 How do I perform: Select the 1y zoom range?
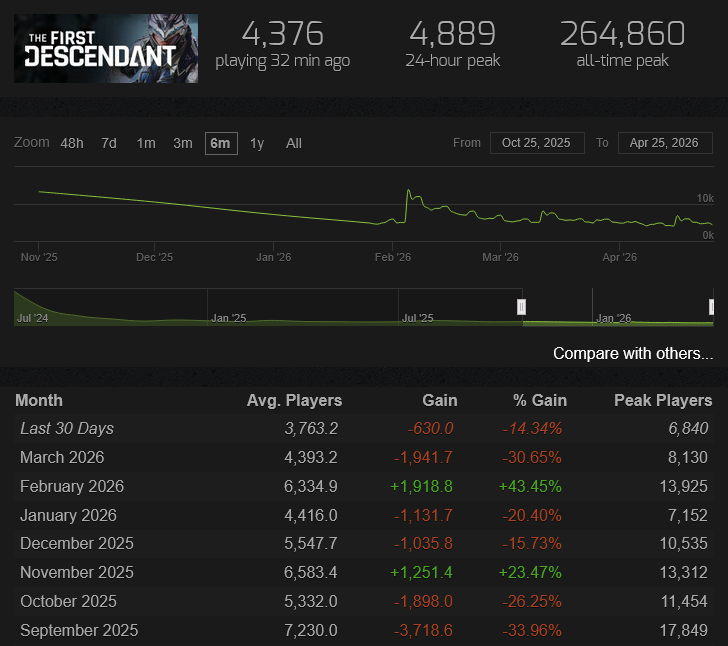point(257,144)
